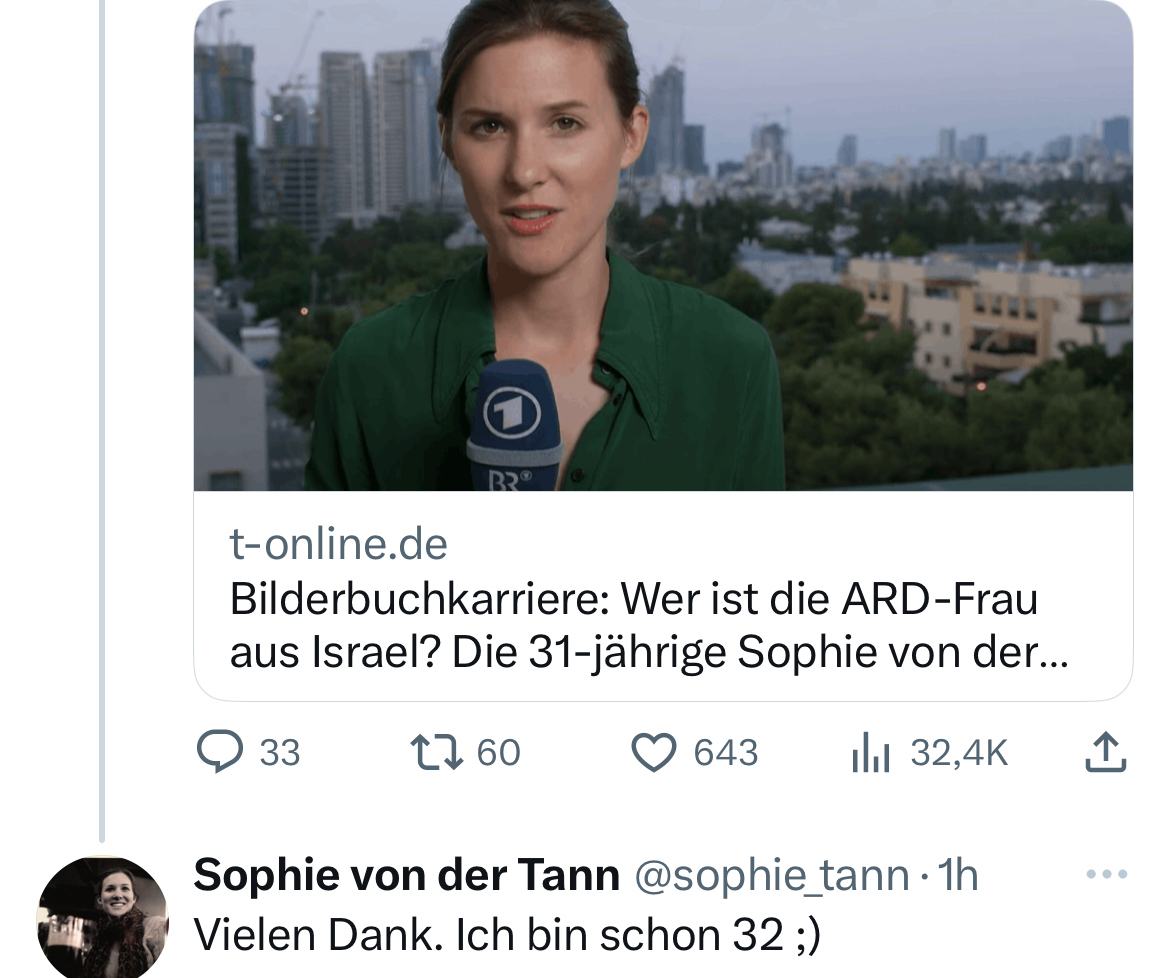1170x978 pixels.
Task: Follow the t-online.de domain link
Action: [338, 545]
